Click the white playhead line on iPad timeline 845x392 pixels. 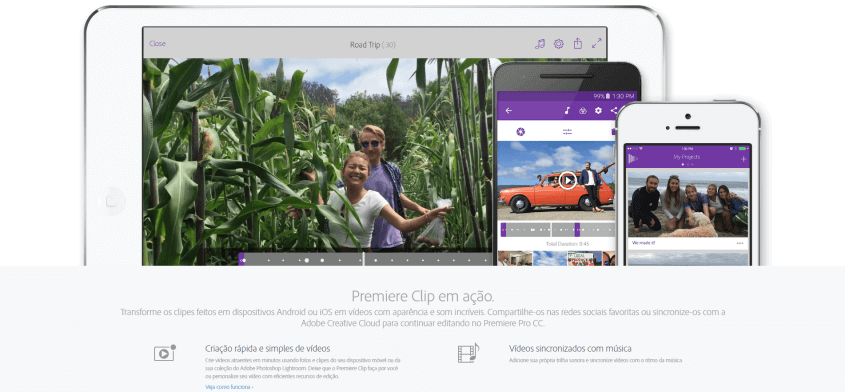(364, 259)
